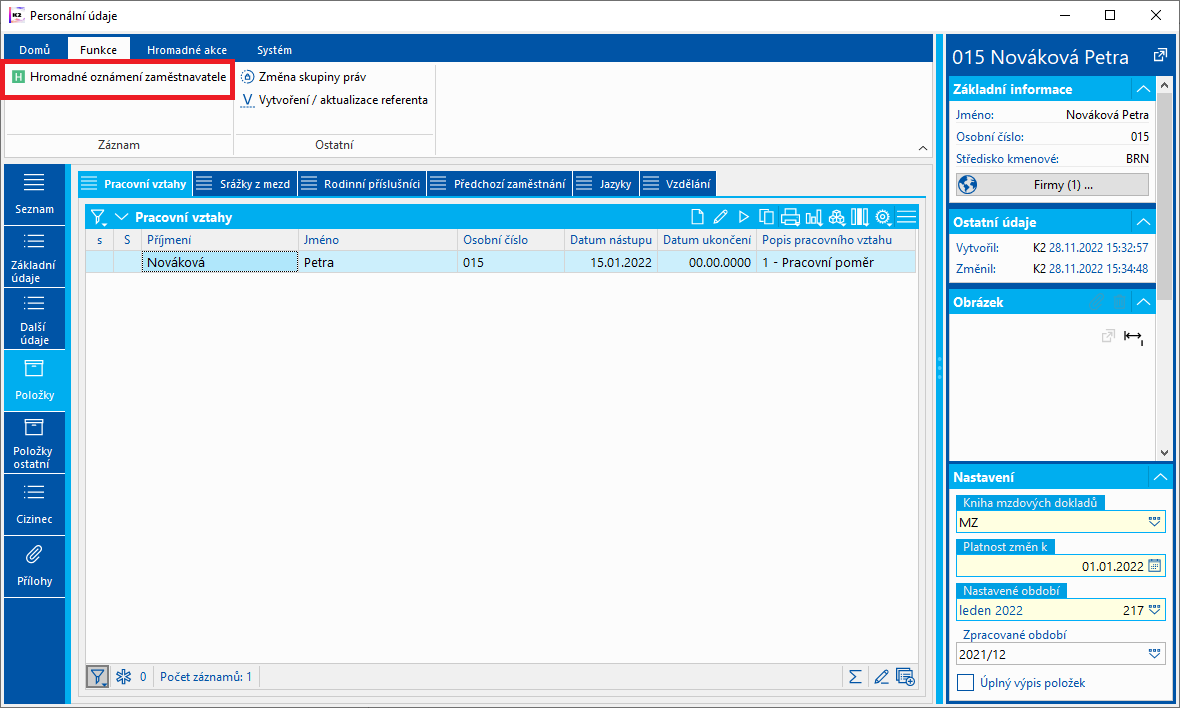Switch to Srážky z mezd tab
The width and height of the screenshot is (1180, 708).
point(245,184)
